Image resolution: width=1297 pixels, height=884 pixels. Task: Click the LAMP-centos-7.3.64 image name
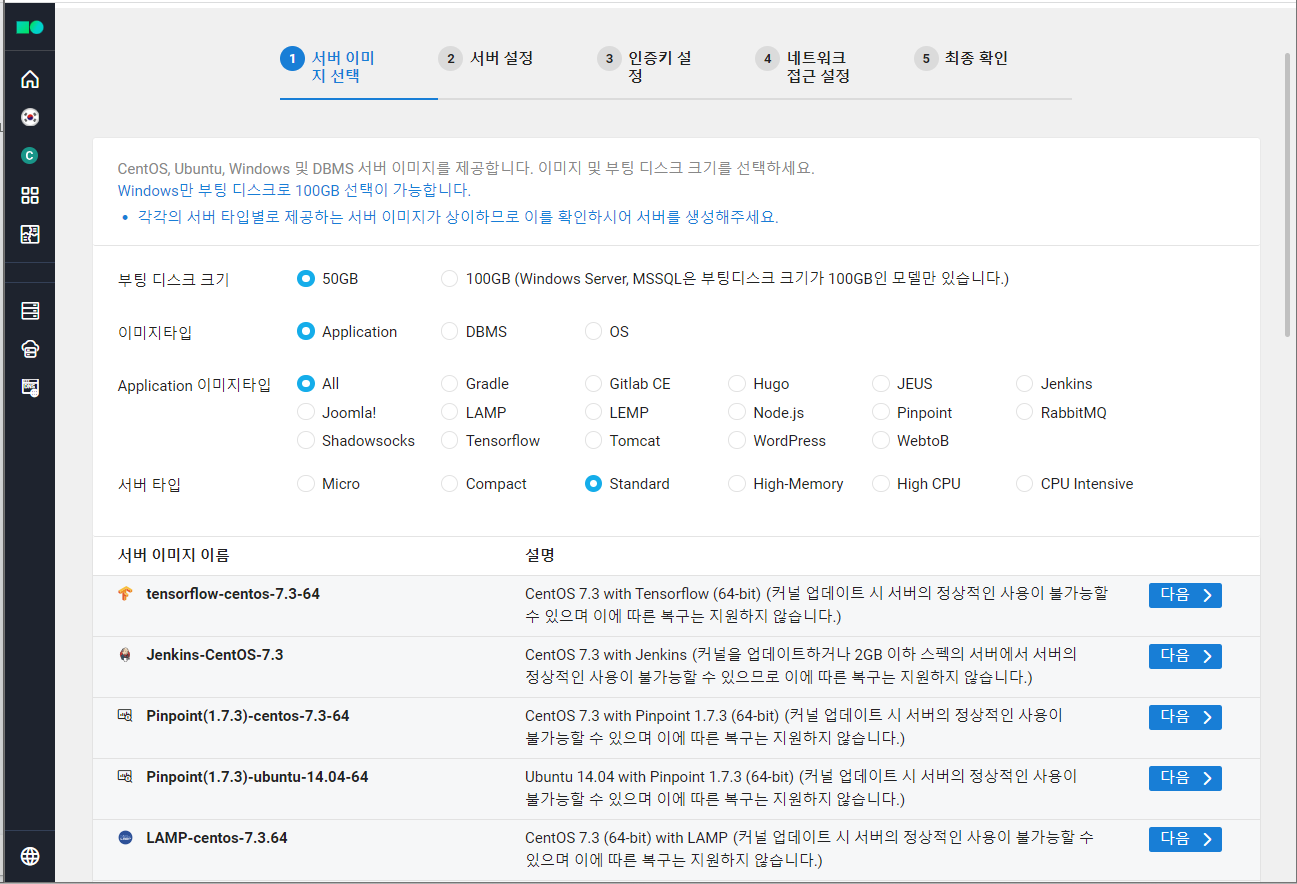pyautogui.click(x=217, y=838)
